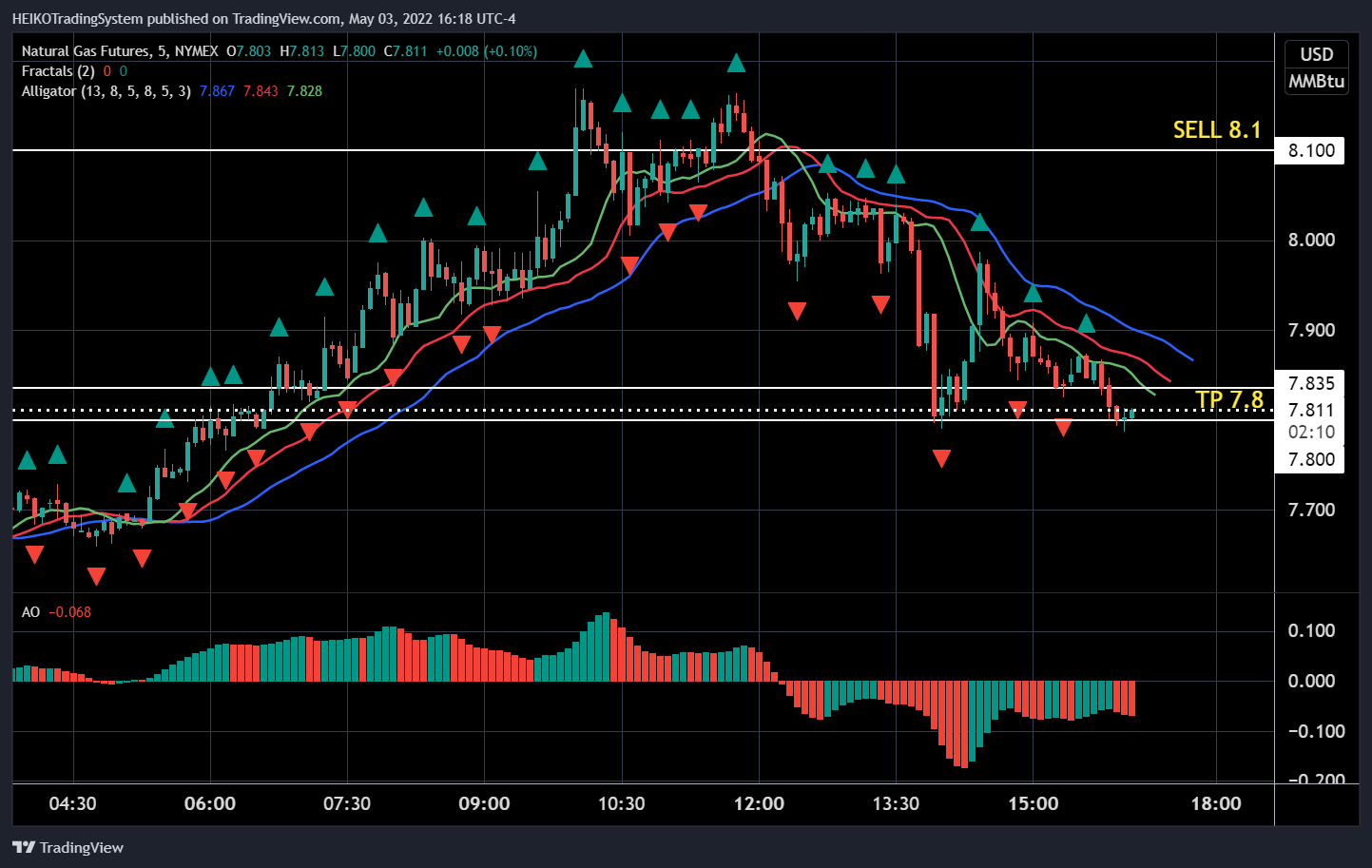Viewport: 1372px width, 868px height.
Task: Click the yellow SELL 8.1 annotation
Action: [x=1217, y=130]
